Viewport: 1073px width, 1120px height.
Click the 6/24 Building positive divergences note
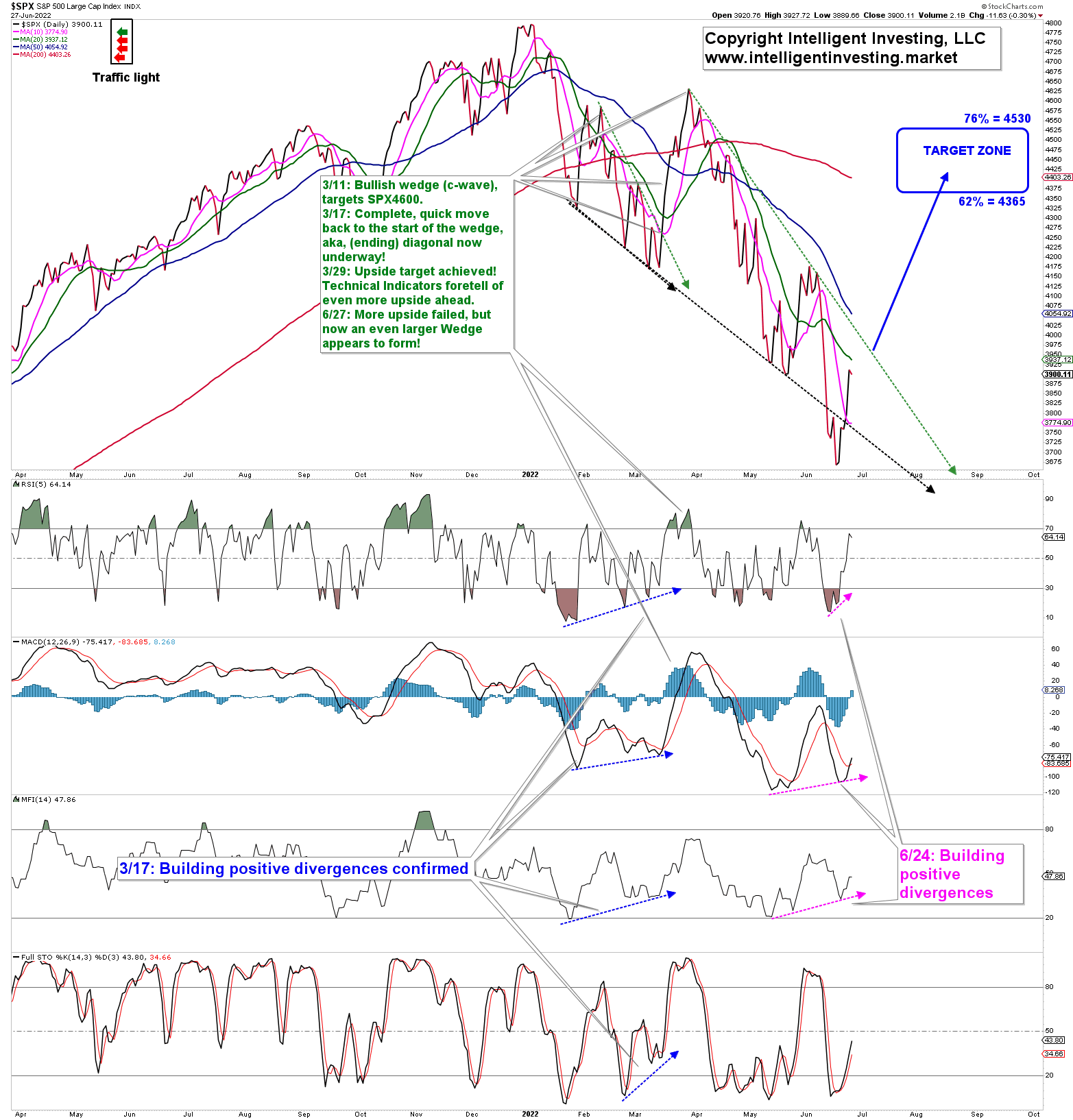coord(952,874)
